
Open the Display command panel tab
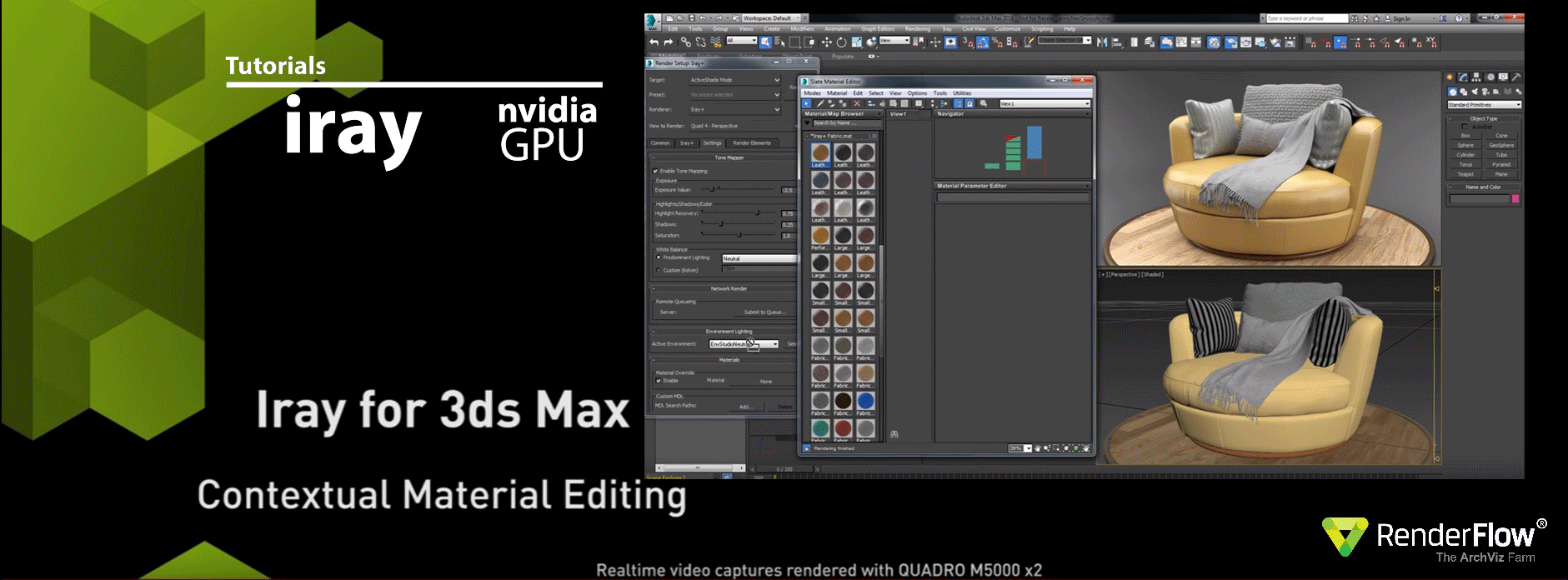pyautogui.click(x=1504, y=77)
